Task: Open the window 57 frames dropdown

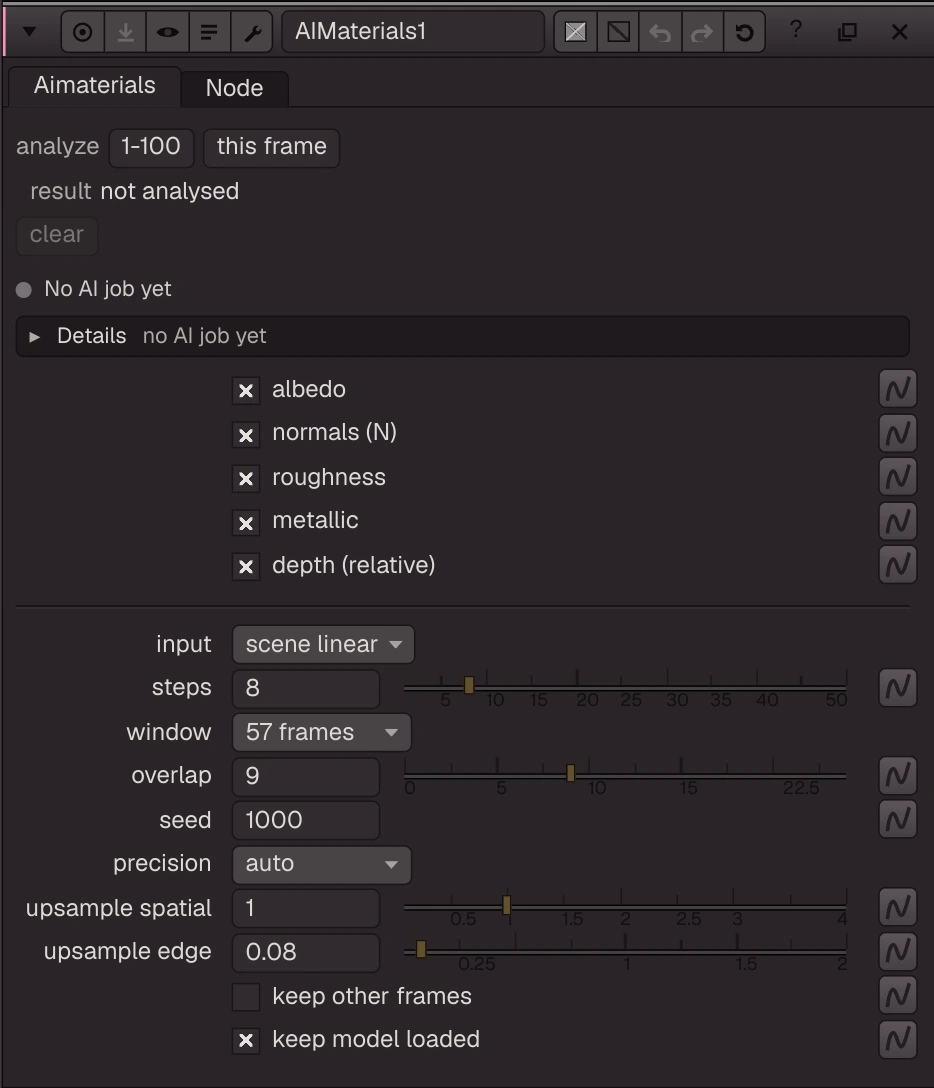Action: point(322,732)
